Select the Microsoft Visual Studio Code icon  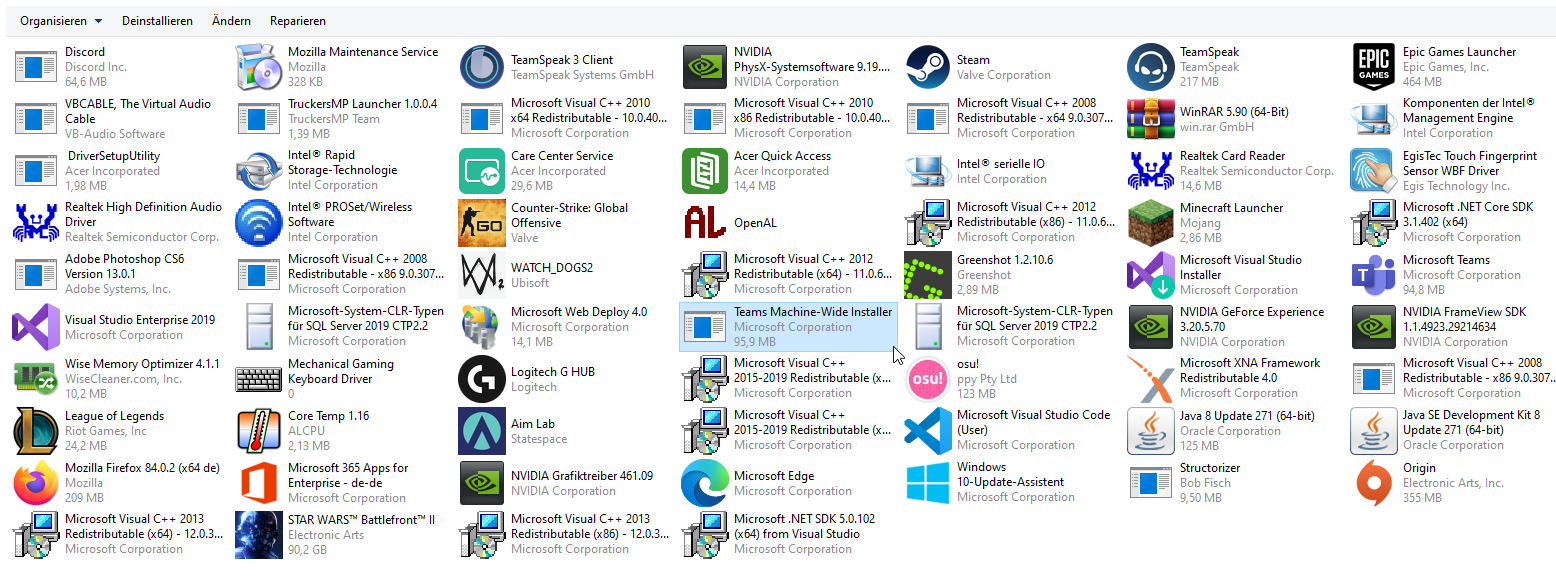(928, 431)
